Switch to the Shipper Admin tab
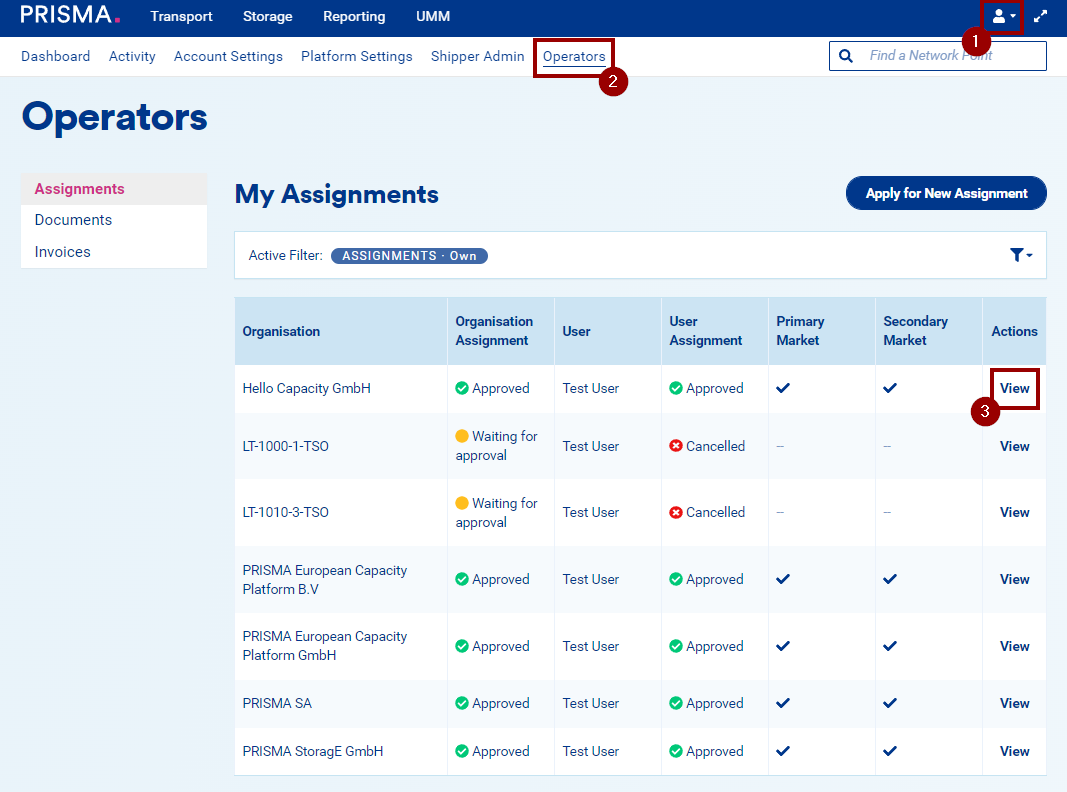The image size is (1067, 792). 477,56
